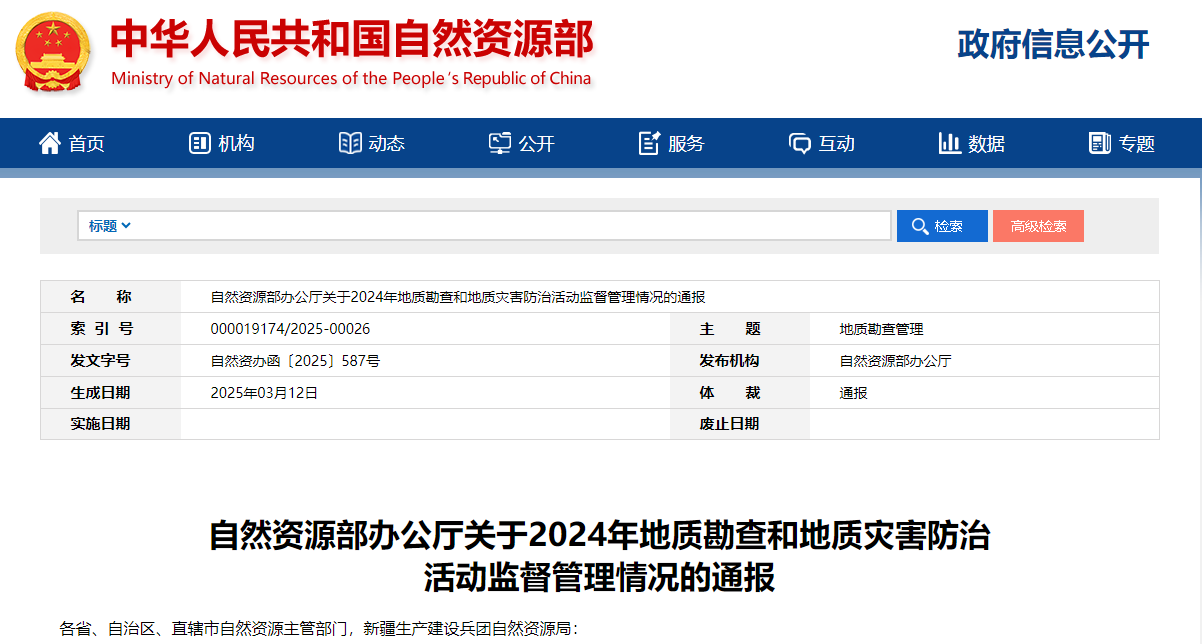Screen dimensions: 1202x644
Task: Click the 发文字号 field label
Action: (100, 360)
